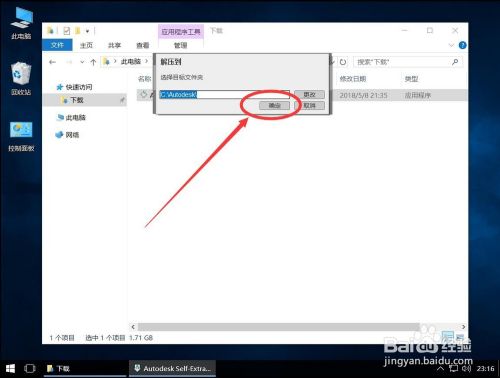This screenshot has width=500, height=378.
Task: Select the 管理 (Manage) ribbon tab
Action: [x=180, y=45]
